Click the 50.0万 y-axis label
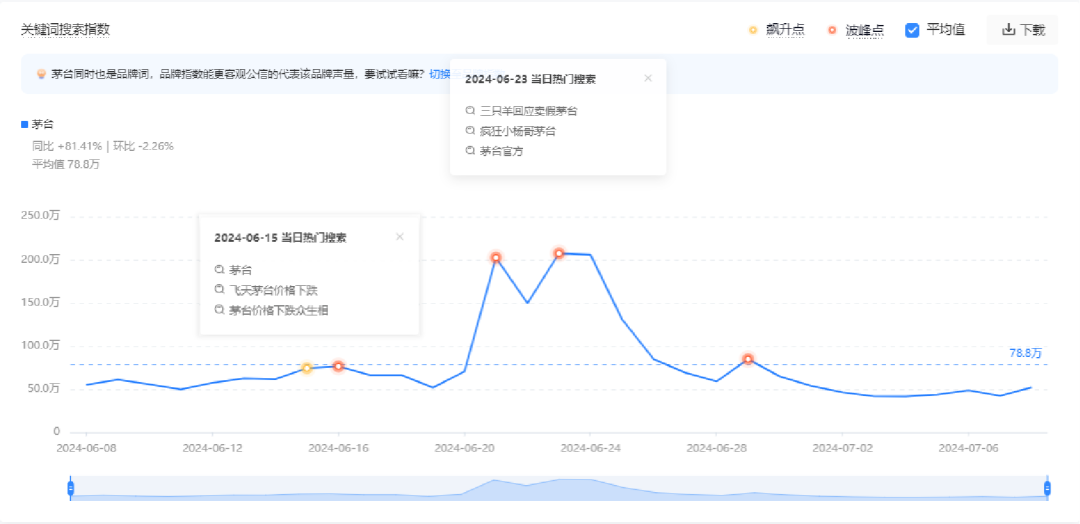 [x=43, y=388]
